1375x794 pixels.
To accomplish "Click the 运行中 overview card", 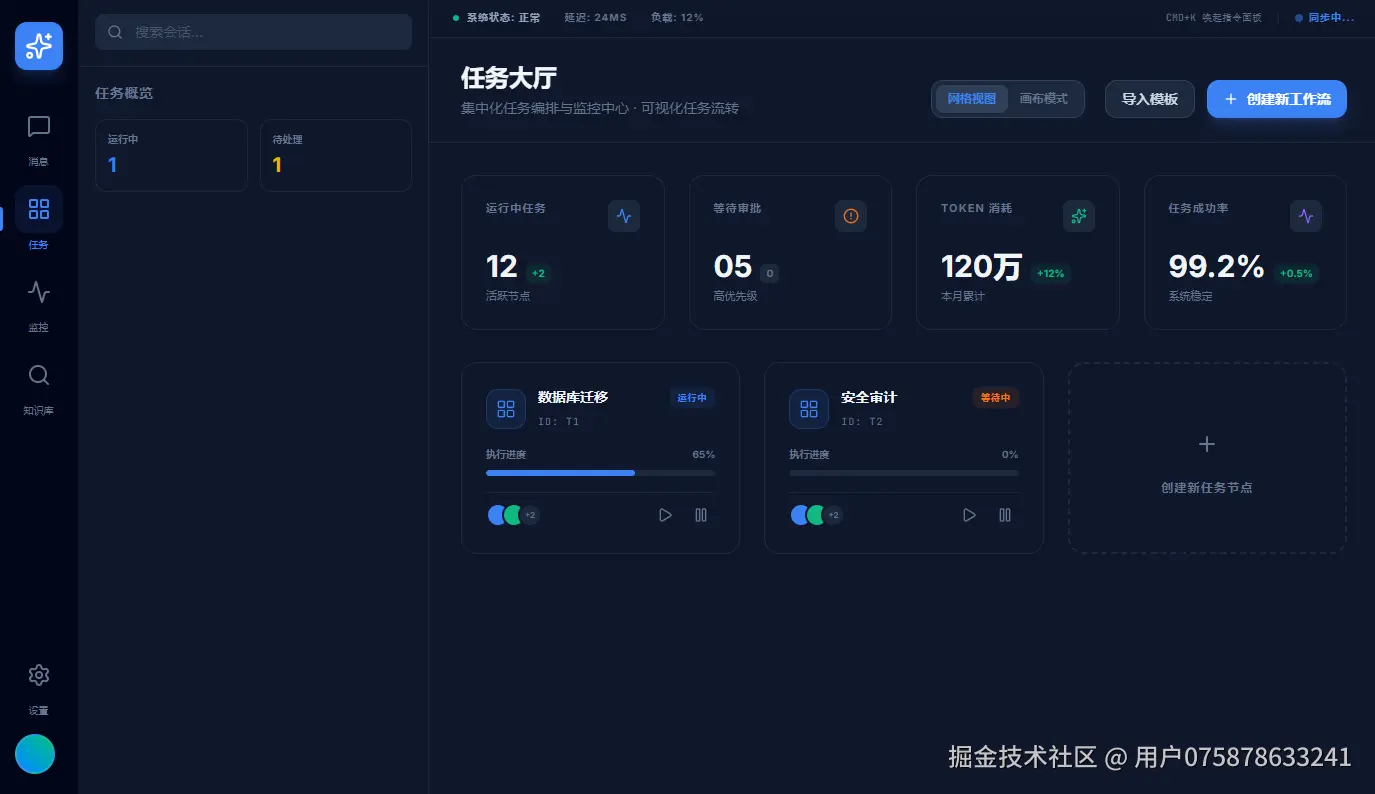I will (x=171, y=156).
